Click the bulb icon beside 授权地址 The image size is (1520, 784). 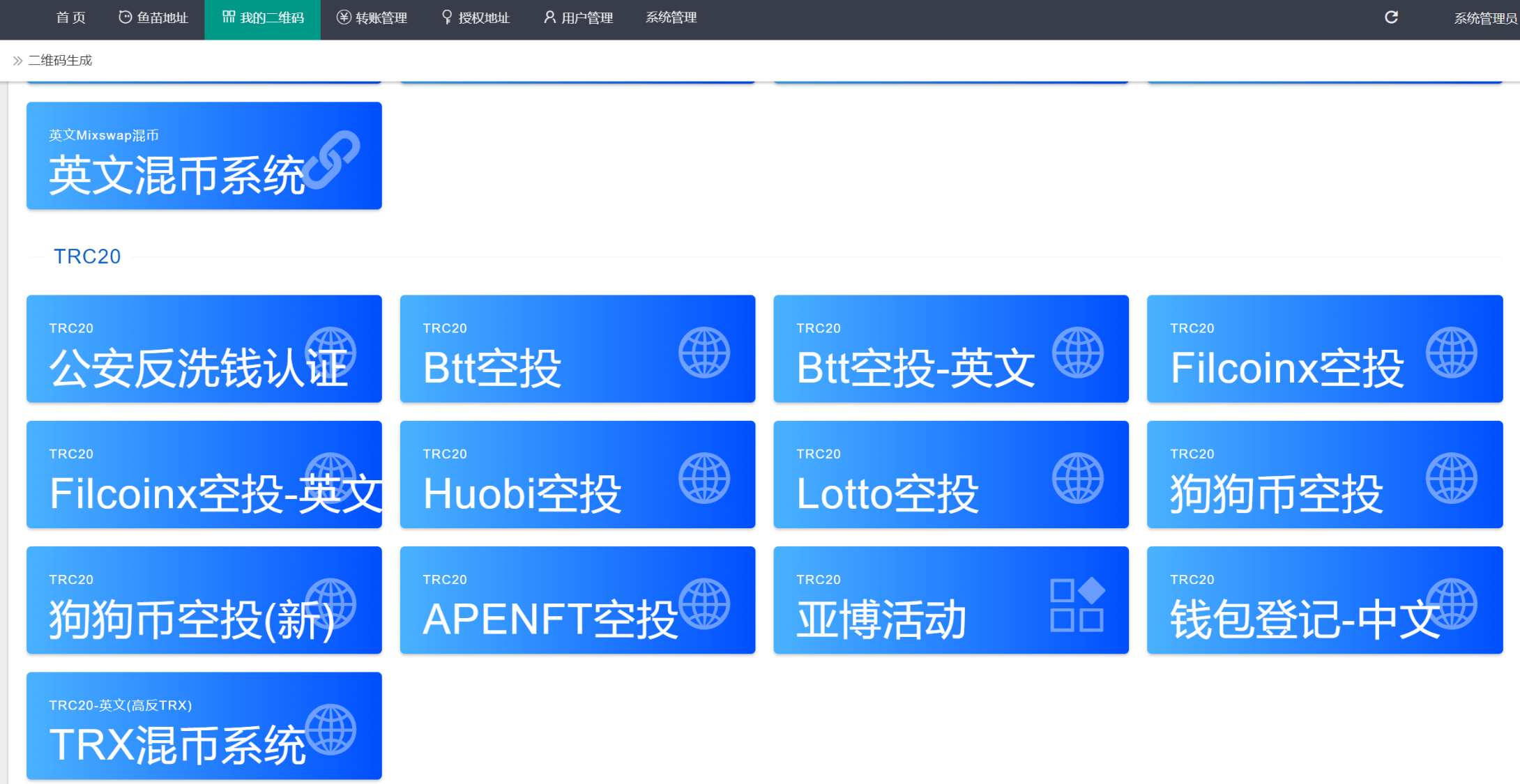tap(447, 17)
